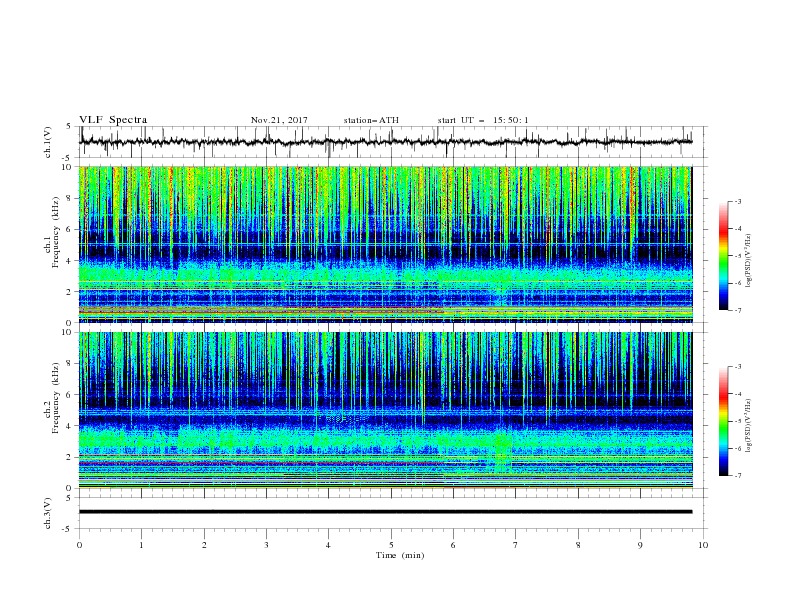Click the "ch.3(V)" axis label

(x=48, y=513)
